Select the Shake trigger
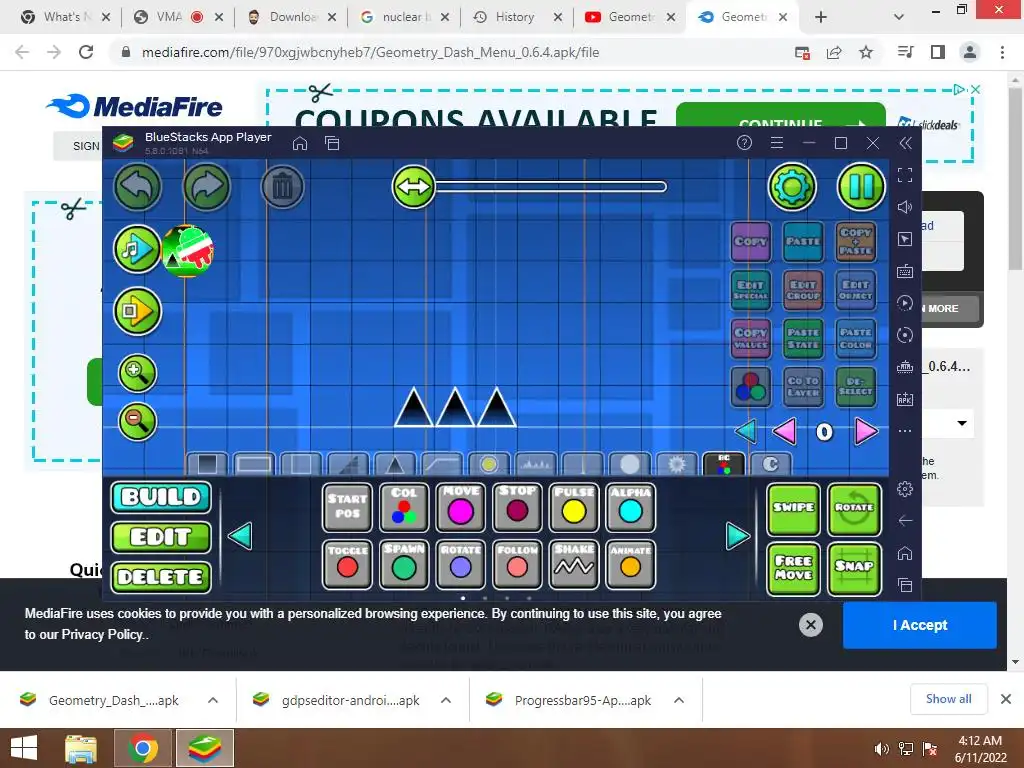Image resolution: width=1024 pixels, height=768 pixels. coord(574,564)
